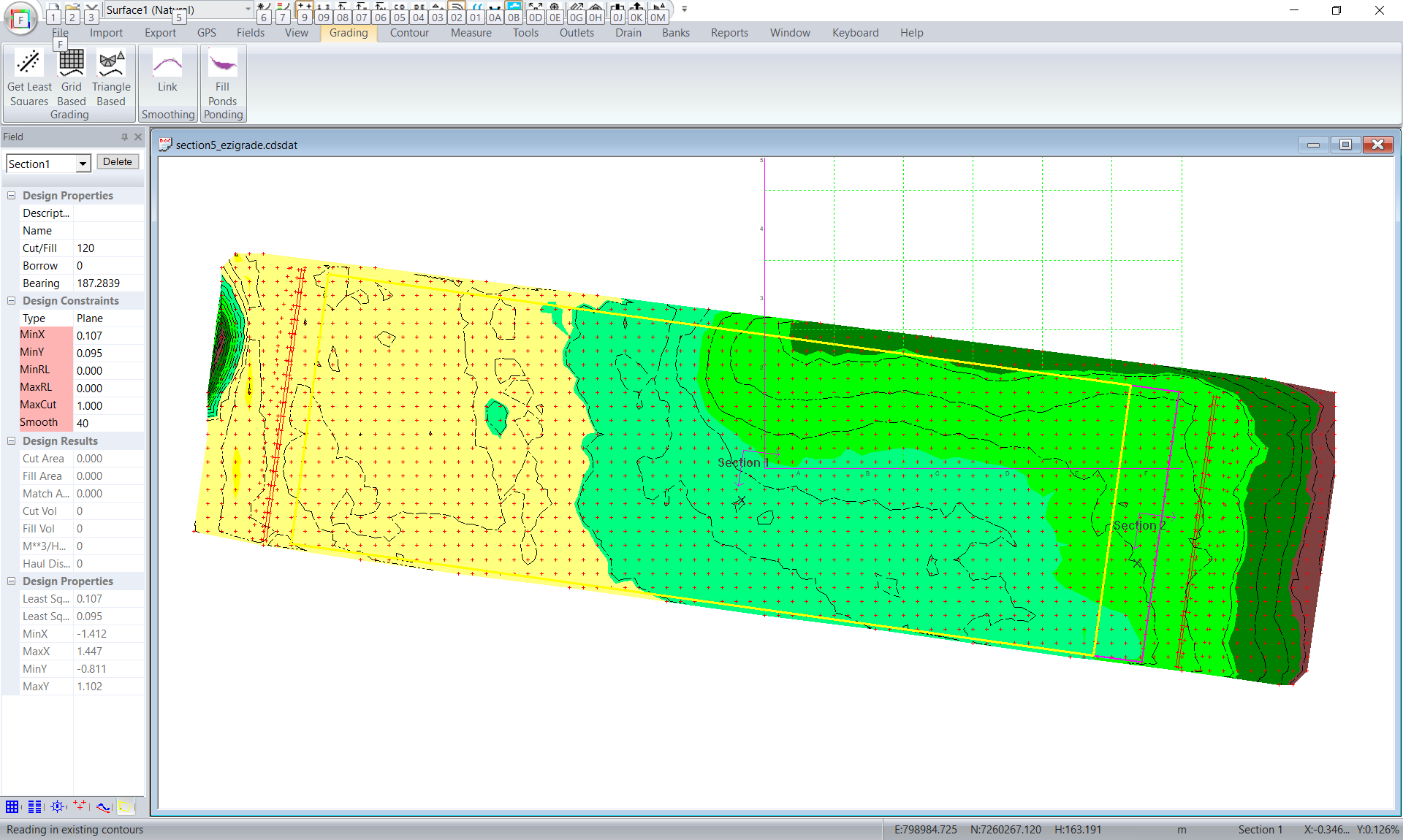1403x840 pixels.
Task: Click the Delete button
Action: pos(118,162)
